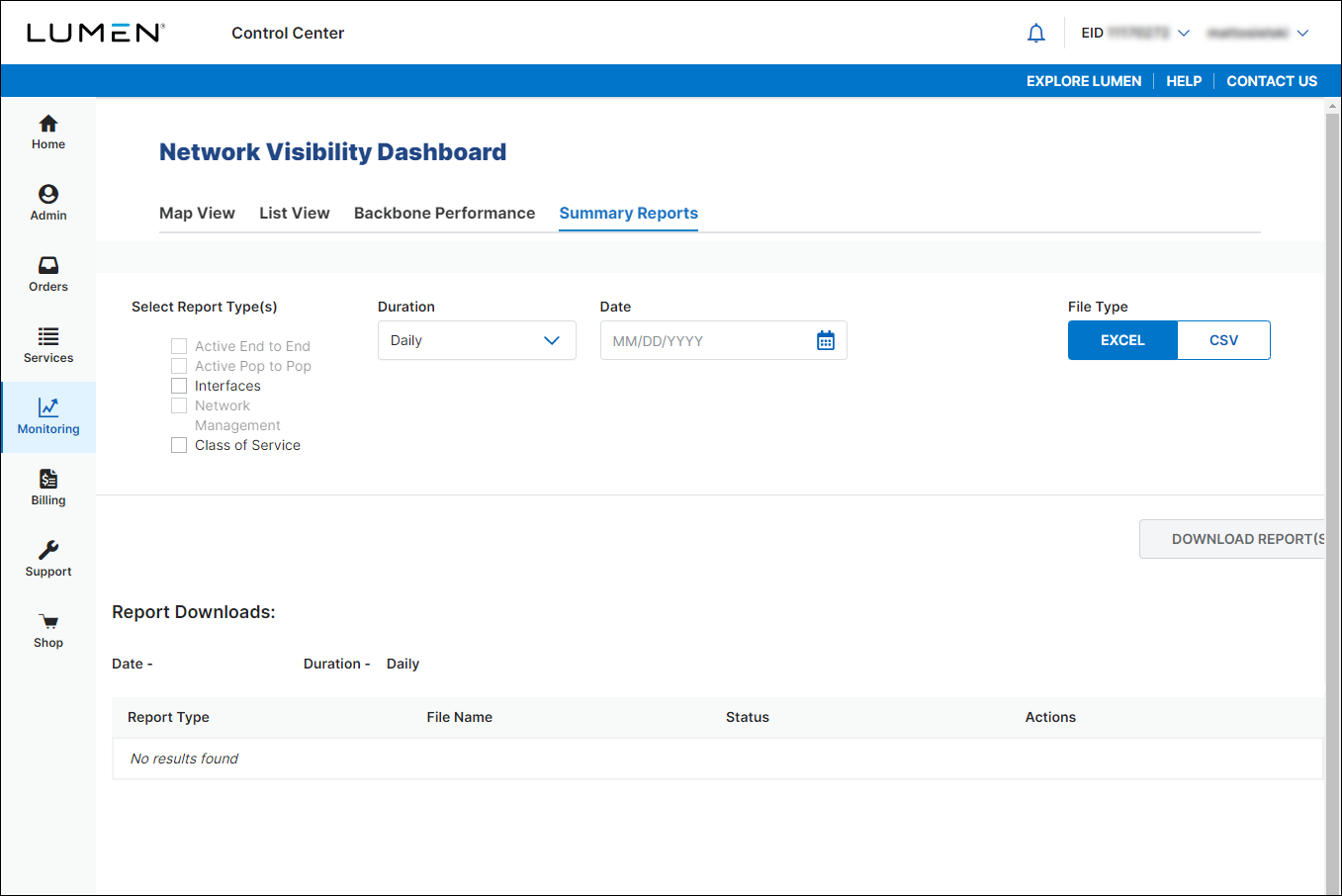Click the DOWNLOAD REPORT(S) button

tap(1232, 539)
